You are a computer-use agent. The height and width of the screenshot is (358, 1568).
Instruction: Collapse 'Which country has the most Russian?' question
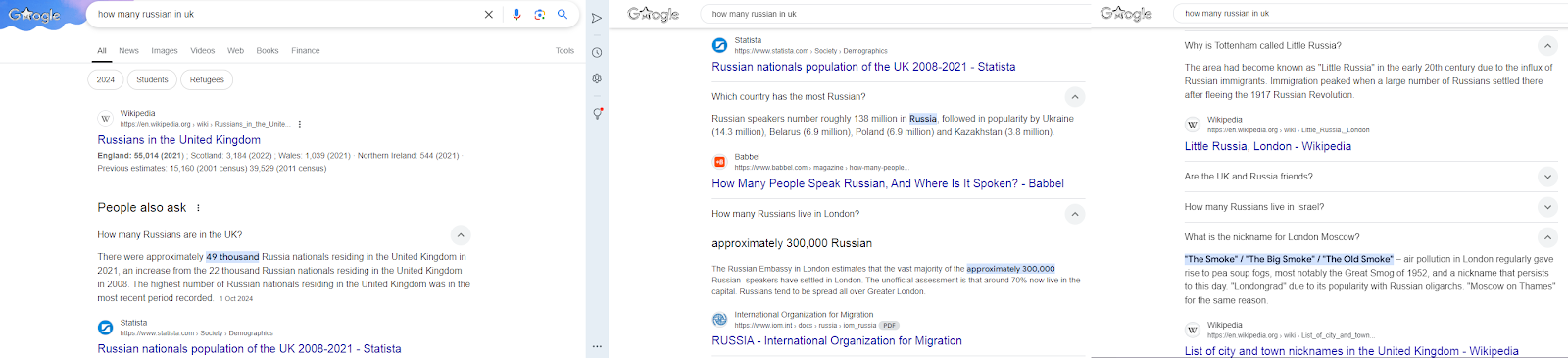tap(1075, 97)
